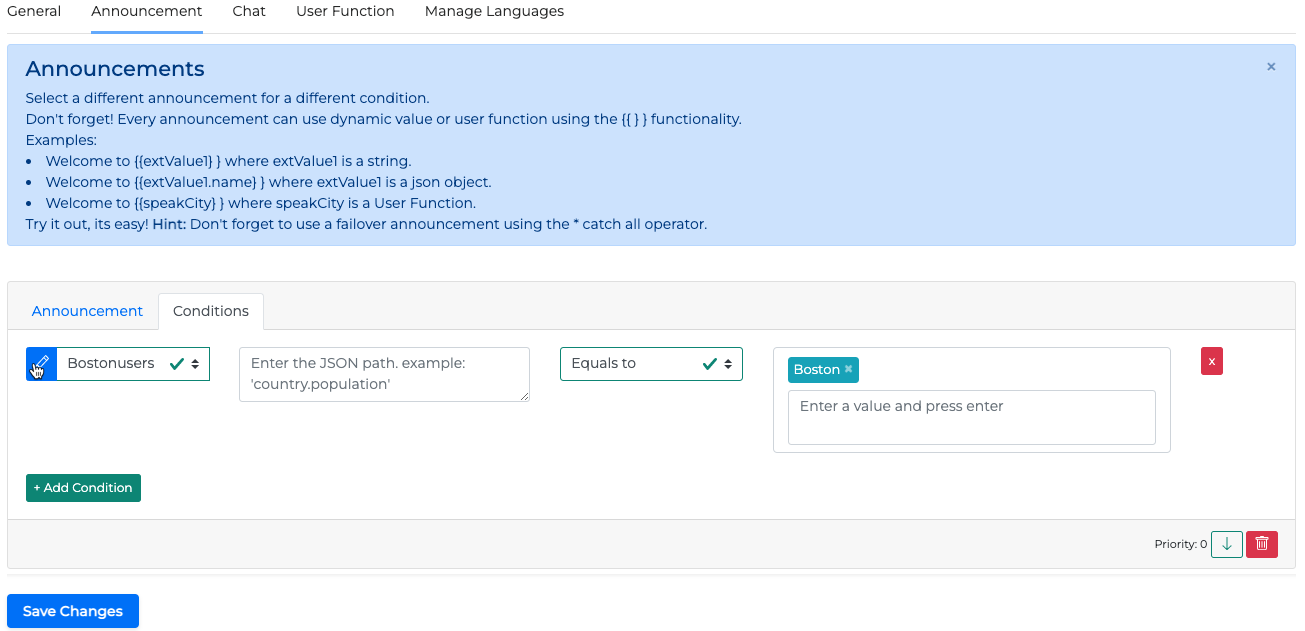This screenshot has height=631, width=1305.
Task: Delete the condition with the red x
Action: 1211,361
